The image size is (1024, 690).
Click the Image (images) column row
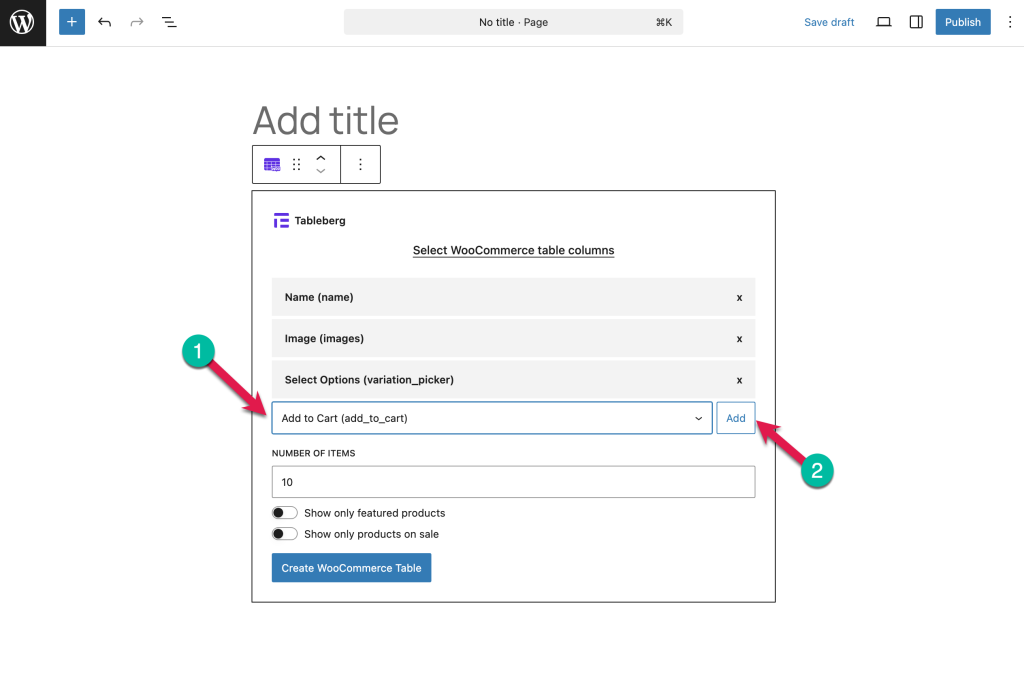(x=513, y=338)
